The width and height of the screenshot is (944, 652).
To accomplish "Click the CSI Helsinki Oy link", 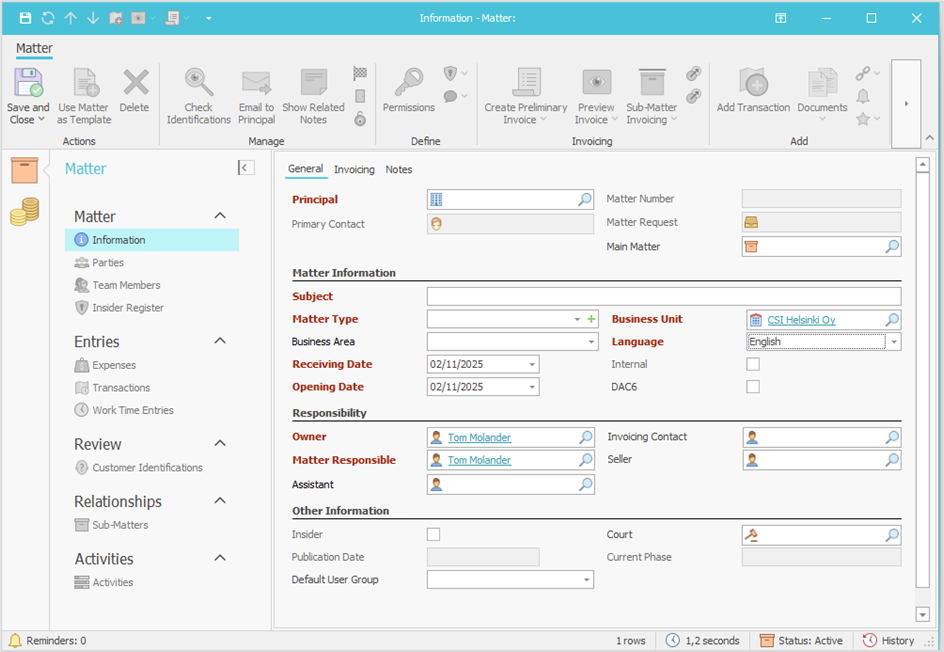I will point(801,320).
